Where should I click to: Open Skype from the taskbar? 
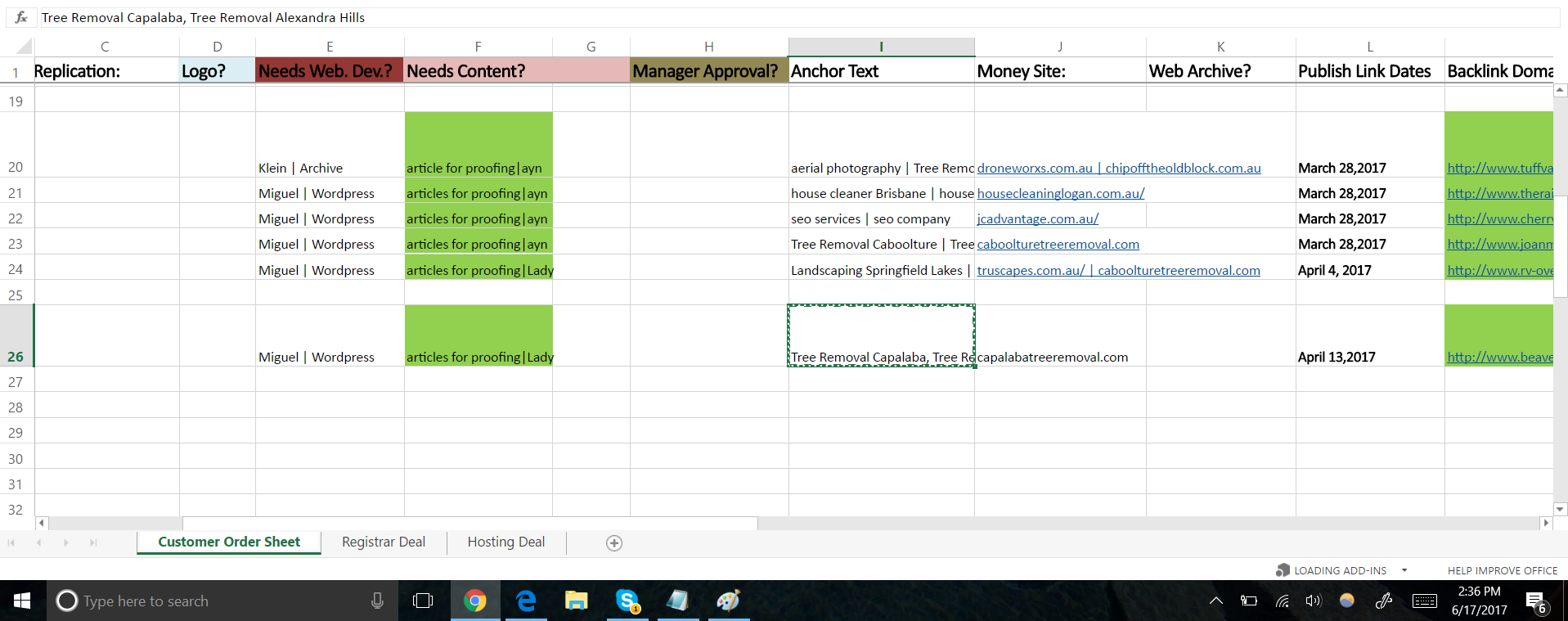point(627,601)
